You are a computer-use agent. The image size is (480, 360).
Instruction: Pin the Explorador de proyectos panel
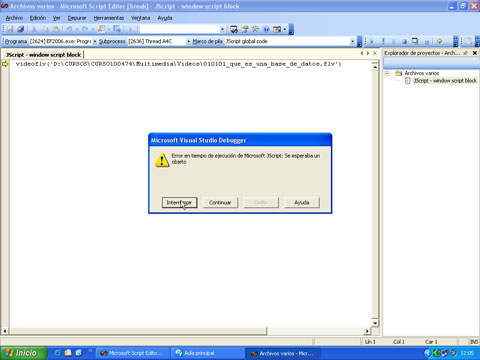point(466,53)
